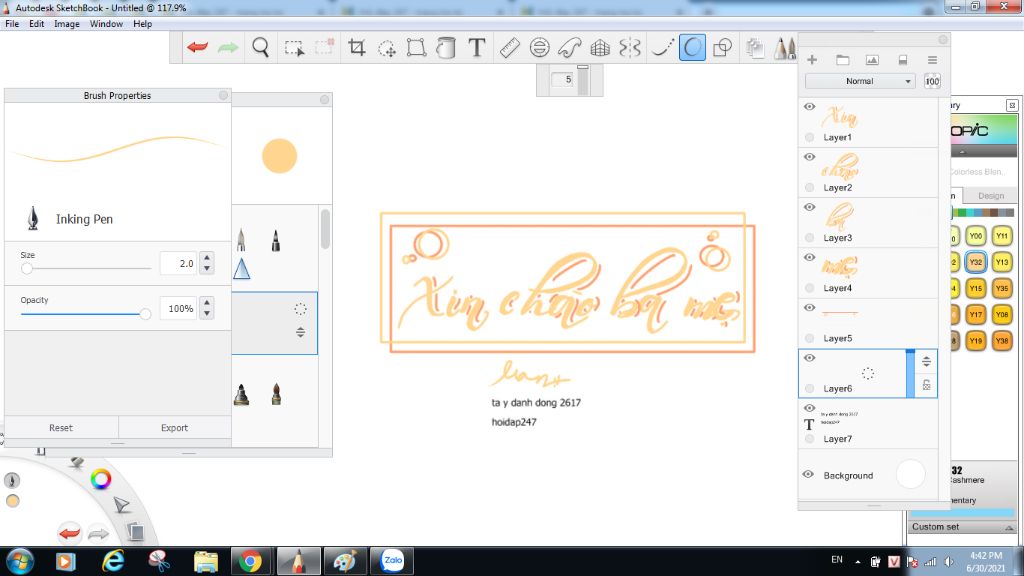Select the Steady Stroke tool
This screenshot has width=1024, height=576.
point(662,48)
